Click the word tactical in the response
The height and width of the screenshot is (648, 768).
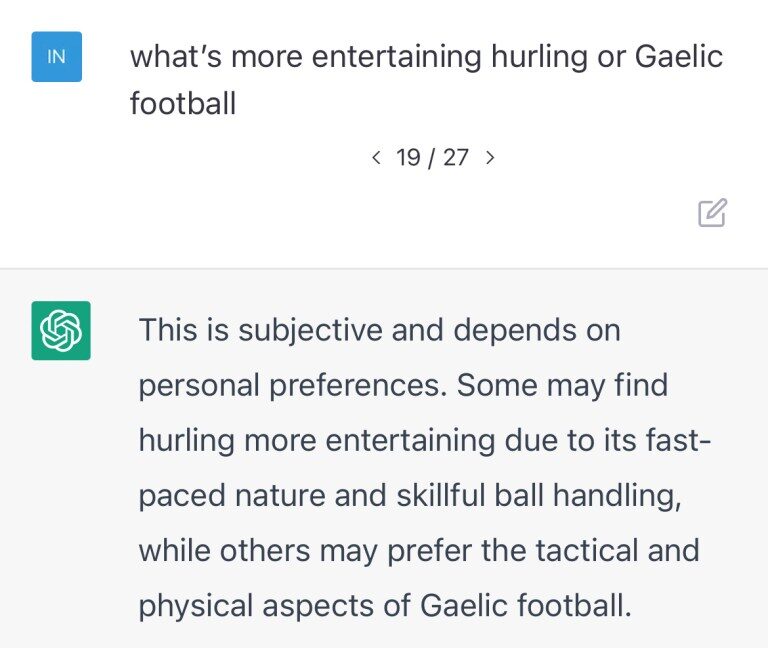point(587,551)
